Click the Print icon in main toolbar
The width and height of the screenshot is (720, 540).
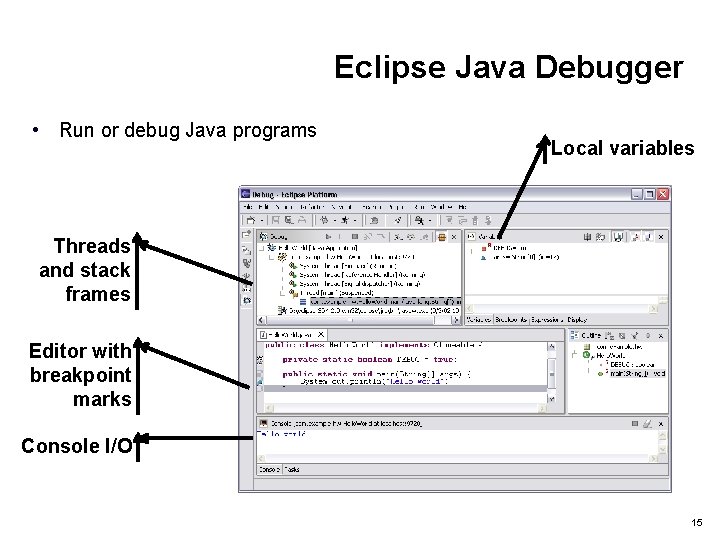pyautogui.click(x=302, y=220)
